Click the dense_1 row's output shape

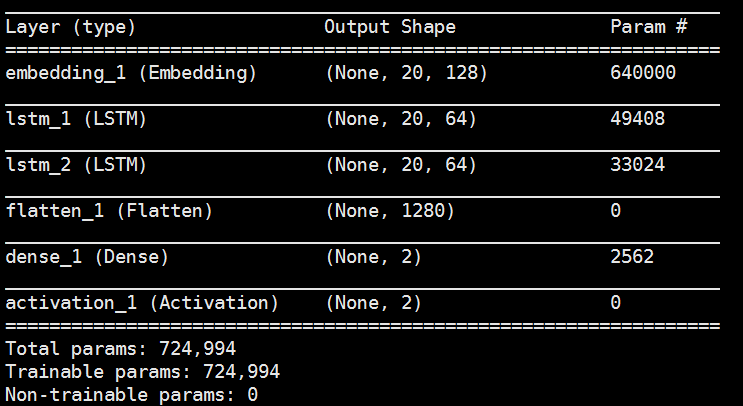373,257
